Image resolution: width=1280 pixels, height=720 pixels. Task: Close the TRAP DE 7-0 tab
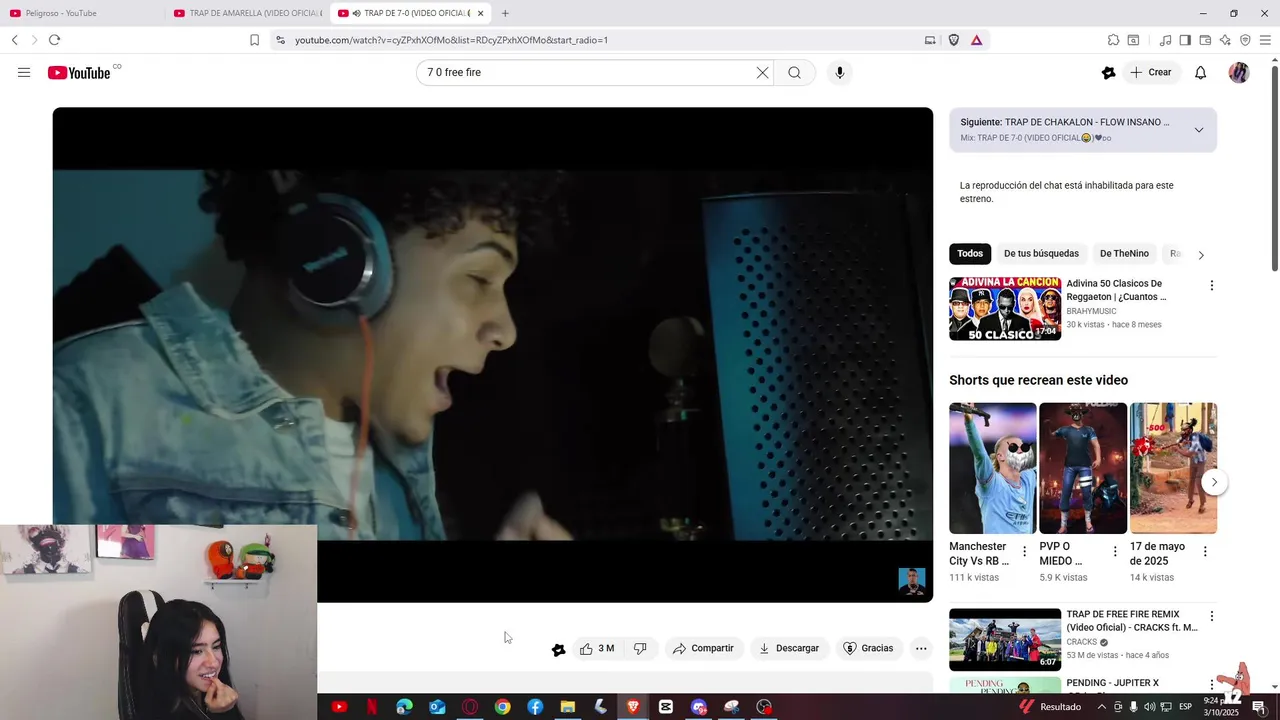point(480,13)
